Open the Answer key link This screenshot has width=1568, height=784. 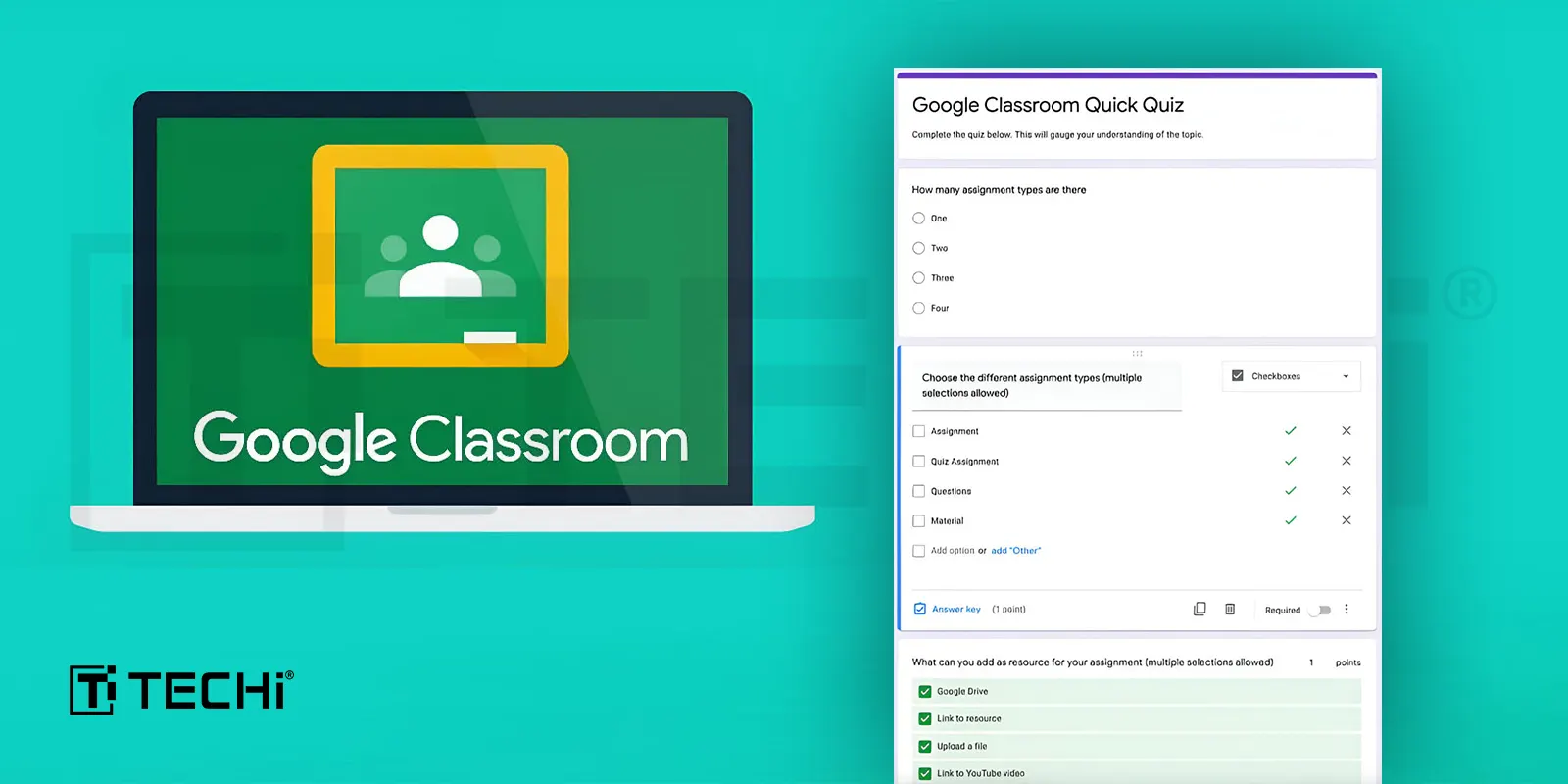point(955,609)
